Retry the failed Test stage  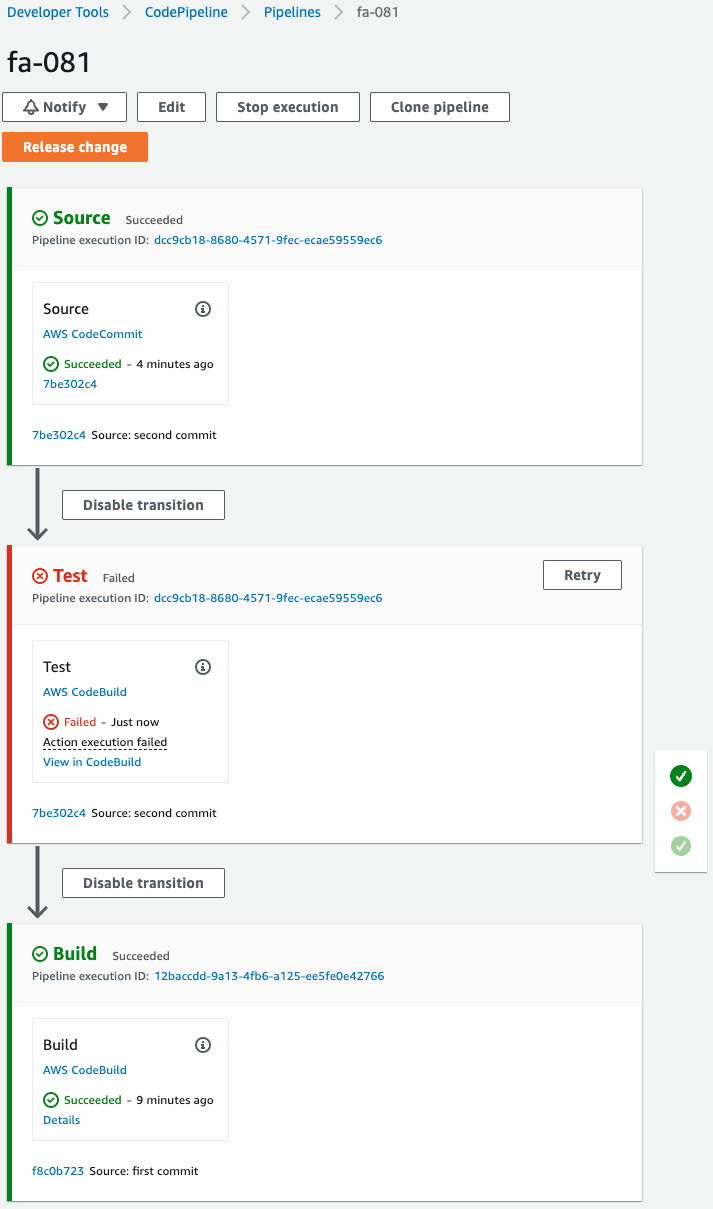coord(582,574)
